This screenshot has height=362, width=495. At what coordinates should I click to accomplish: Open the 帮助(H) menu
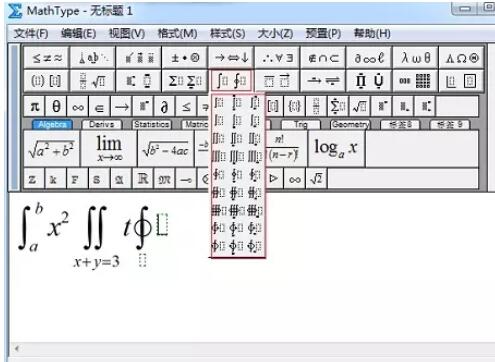click(372, 33)
